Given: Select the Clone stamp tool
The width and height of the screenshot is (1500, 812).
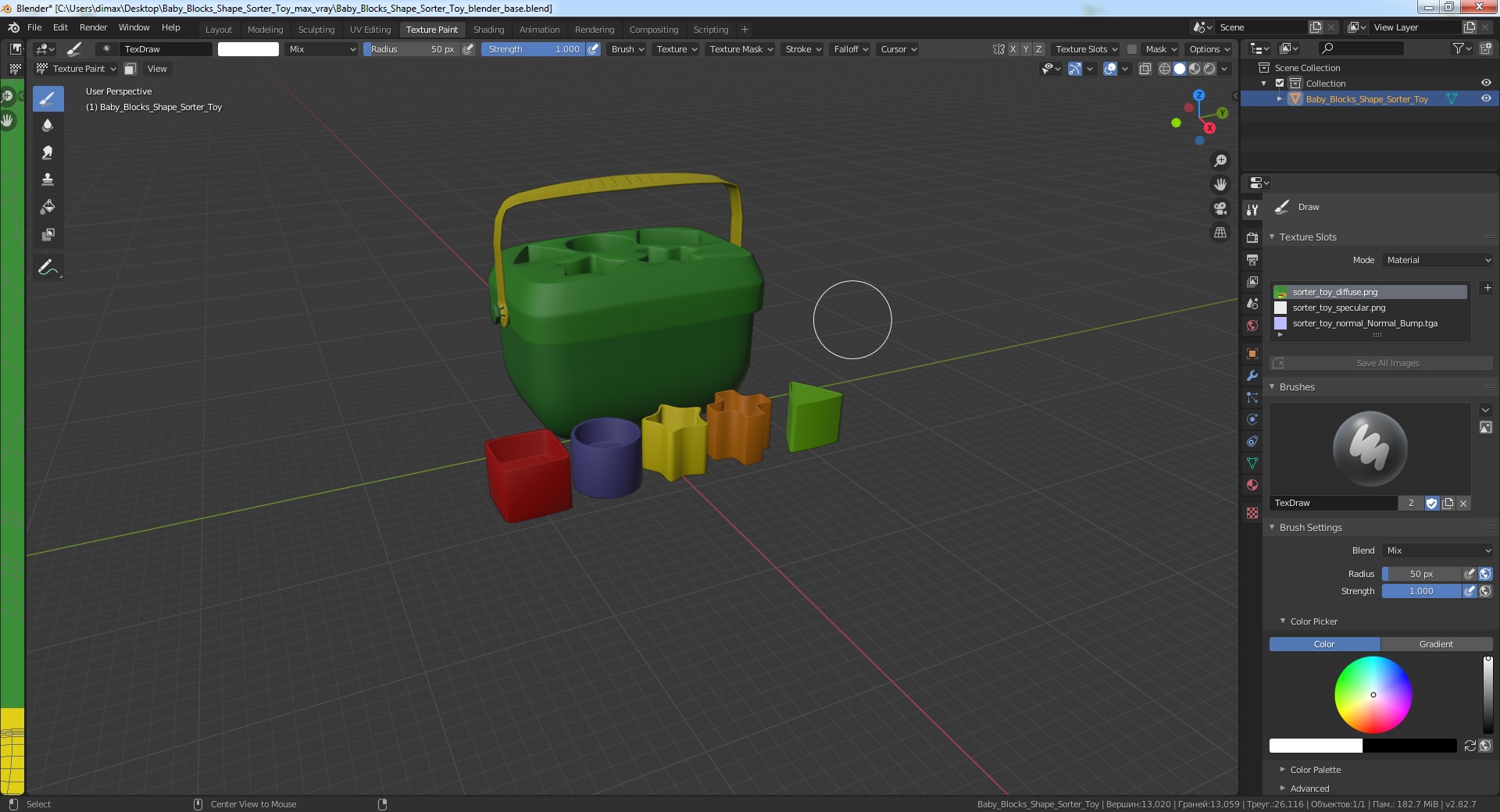Looking at the screenshot, I should coord(48,180).
